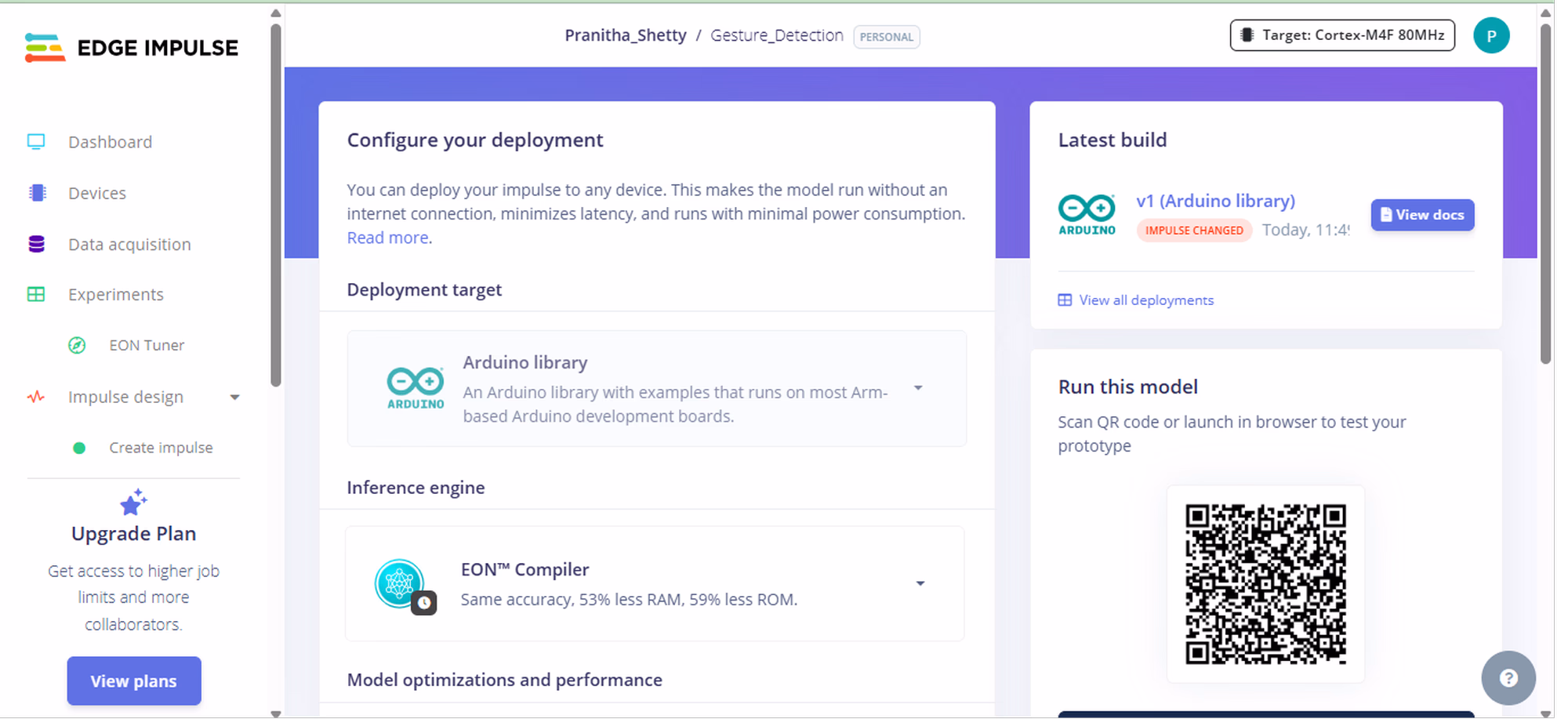Click the EON Tuner compass icon

pyautogui.click(x=77, y=346)
